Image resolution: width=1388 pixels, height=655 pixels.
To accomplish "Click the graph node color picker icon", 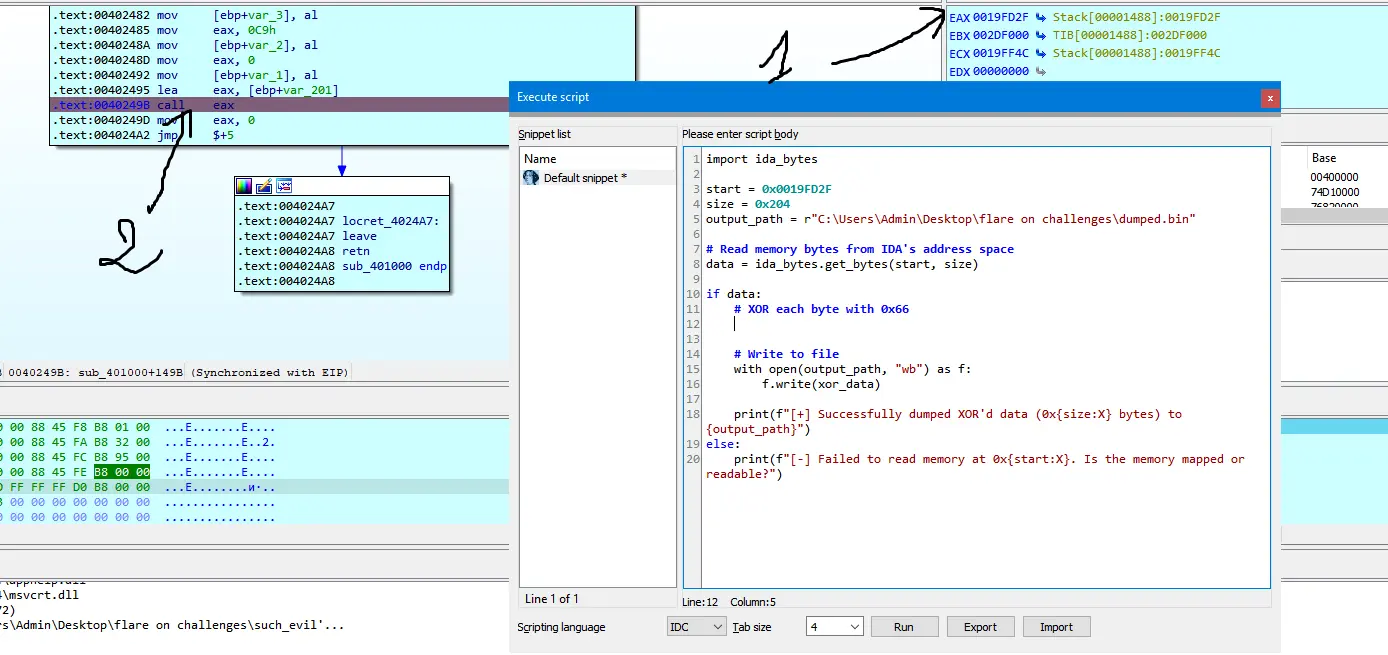I will click(244, 186).
